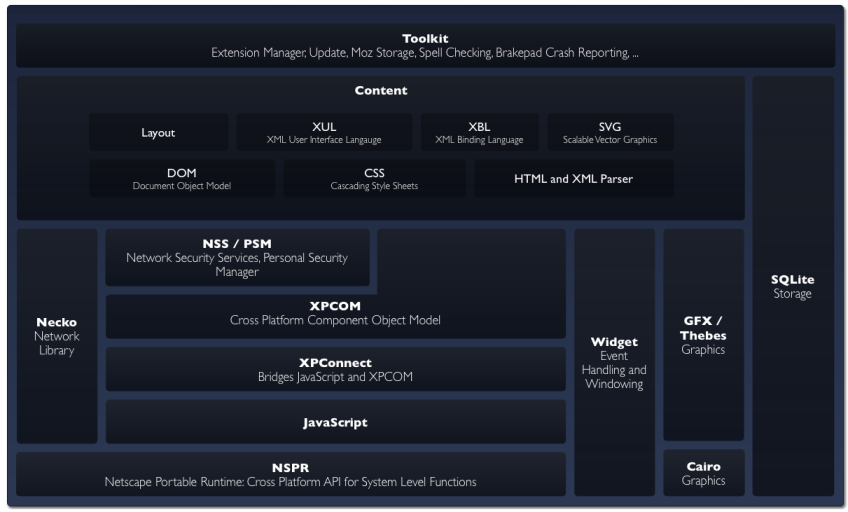Image resolution: width=848 pixels, height=512 pixels.
Task: Select the Necko Network Library block
Action: tap(57, 336)
